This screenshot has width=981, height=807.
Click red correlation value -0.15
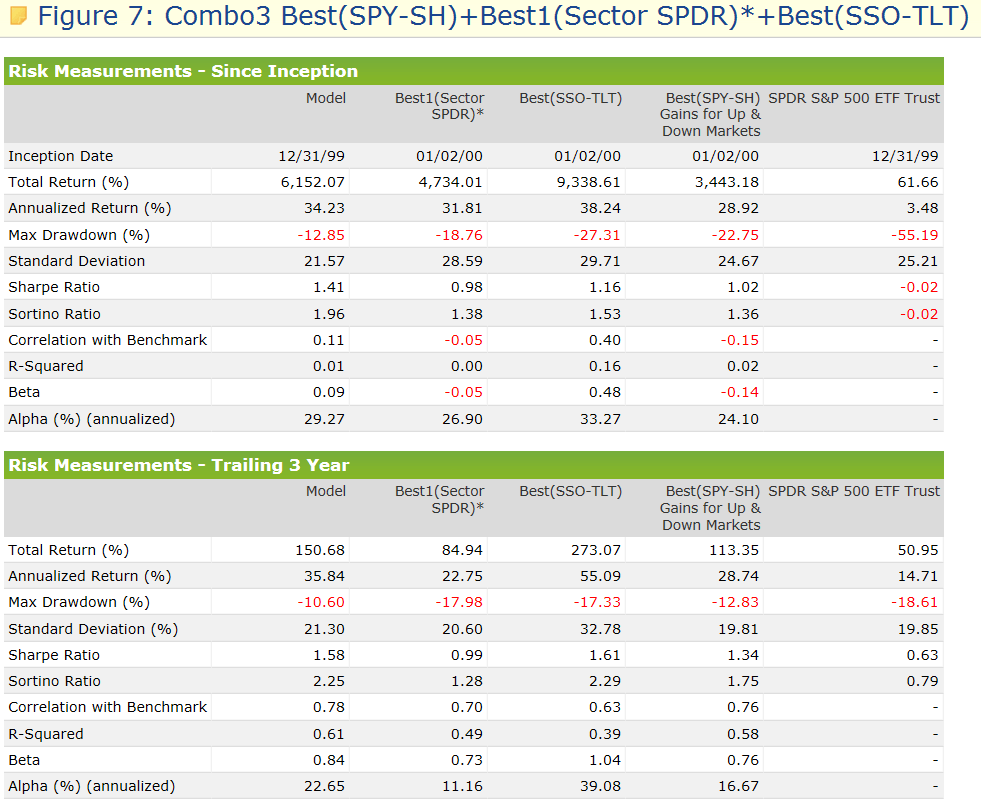click(739, 340)
